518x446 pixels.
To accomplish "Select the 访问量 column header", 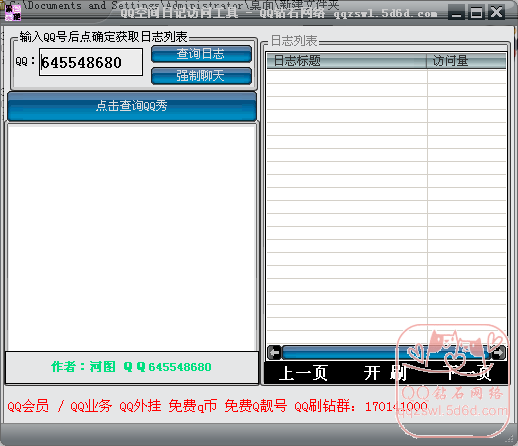I will 467,61.
